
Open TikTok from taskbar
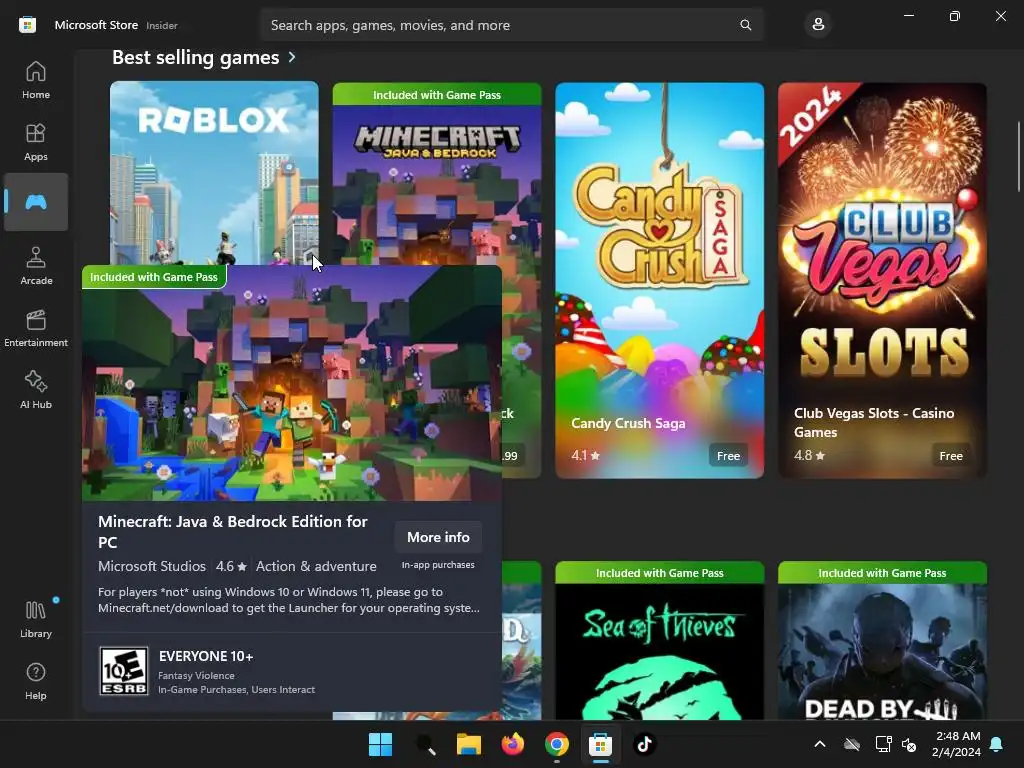tap(645, 744)
